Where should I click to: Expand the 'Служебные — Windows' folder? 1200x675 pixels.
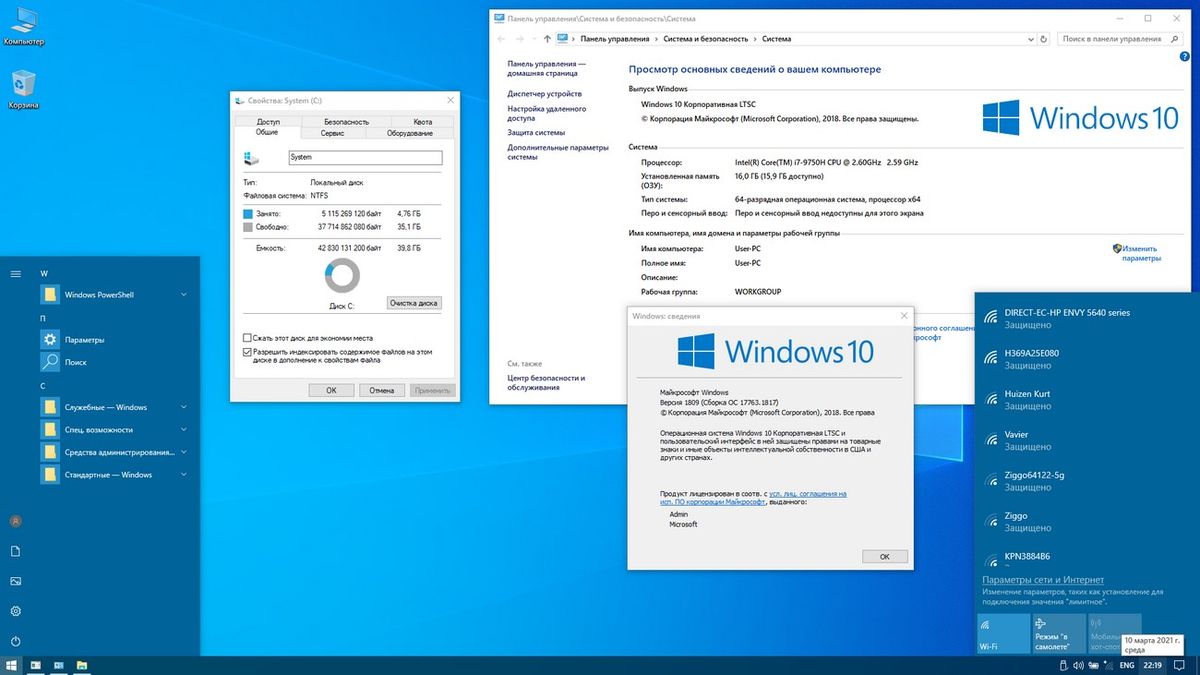click(x=184, y=407)
